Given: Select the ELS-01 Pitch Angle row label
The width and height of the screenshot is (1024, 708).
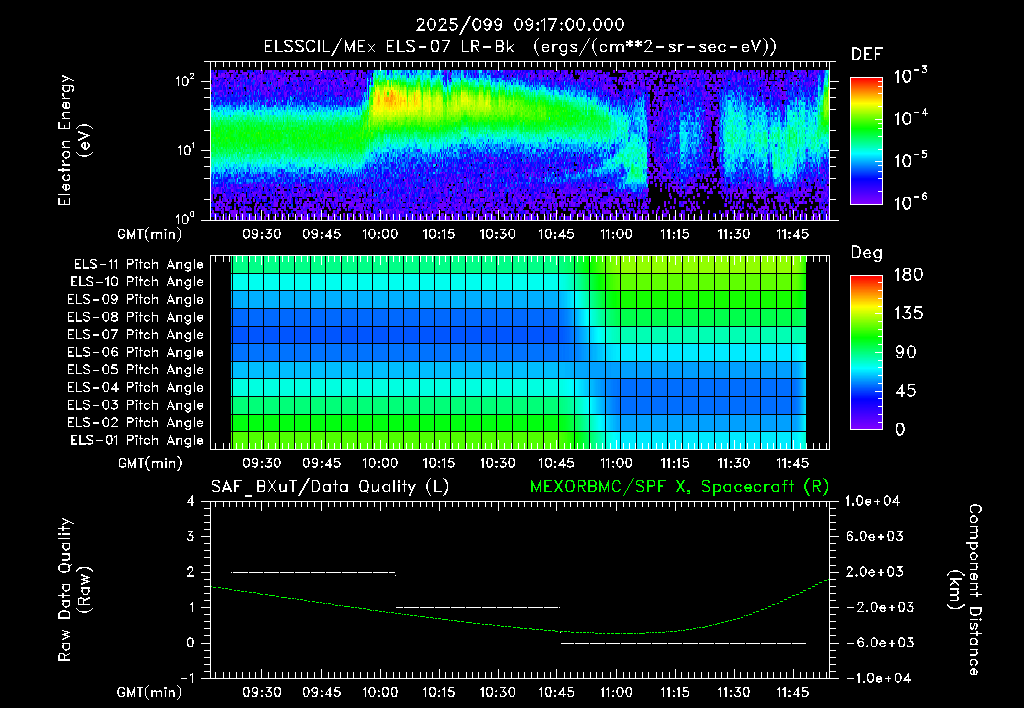Looking at the screenshot, I should pos(137,440).
